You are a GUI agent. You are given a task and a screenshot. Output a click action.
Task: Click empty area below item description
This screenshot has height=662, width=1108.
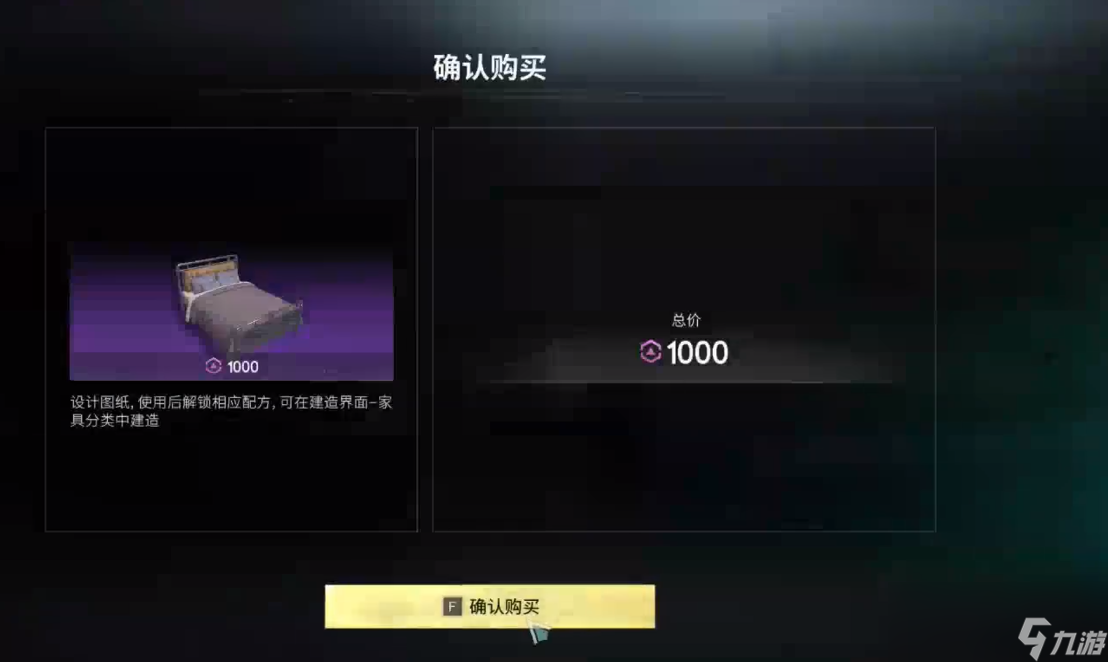231,480
